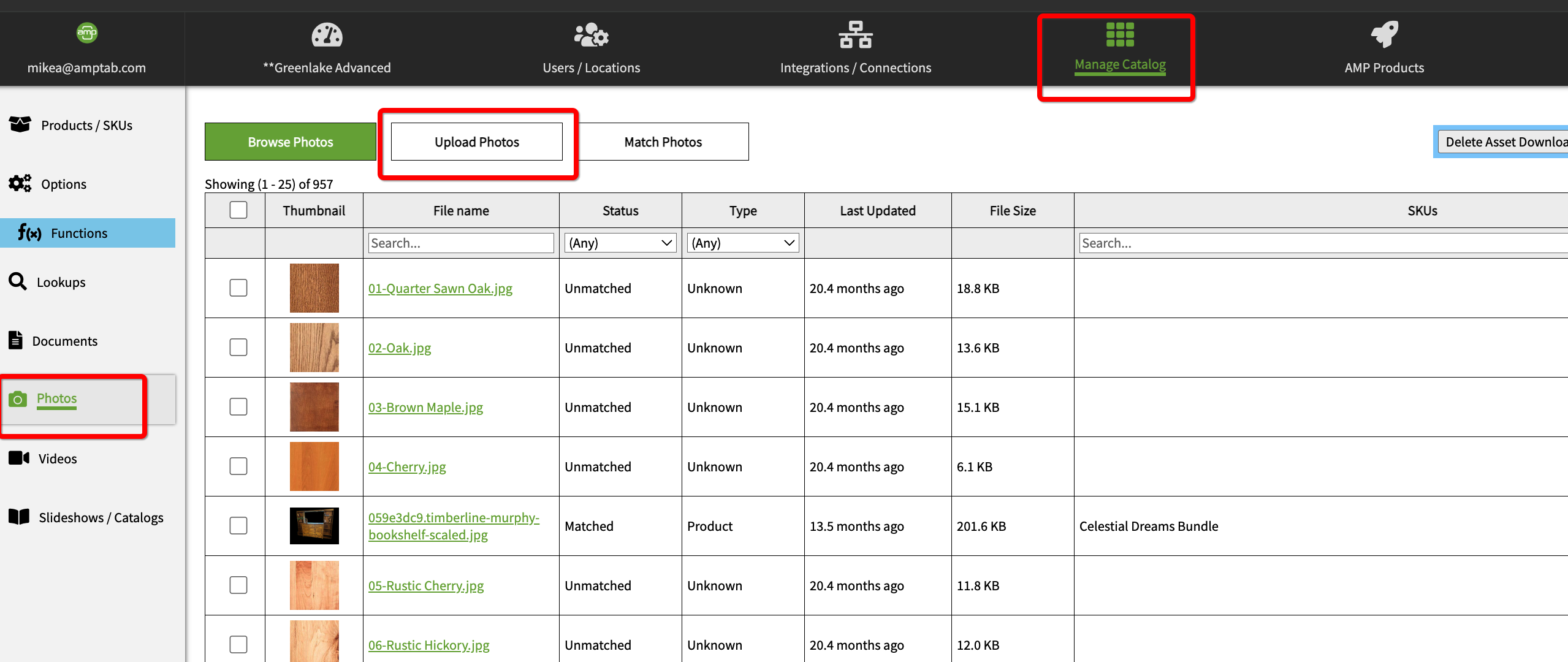Check the box for 01-Quarter Sawn Oak.jpg
Screen dimensions: 1568x662
238,288
